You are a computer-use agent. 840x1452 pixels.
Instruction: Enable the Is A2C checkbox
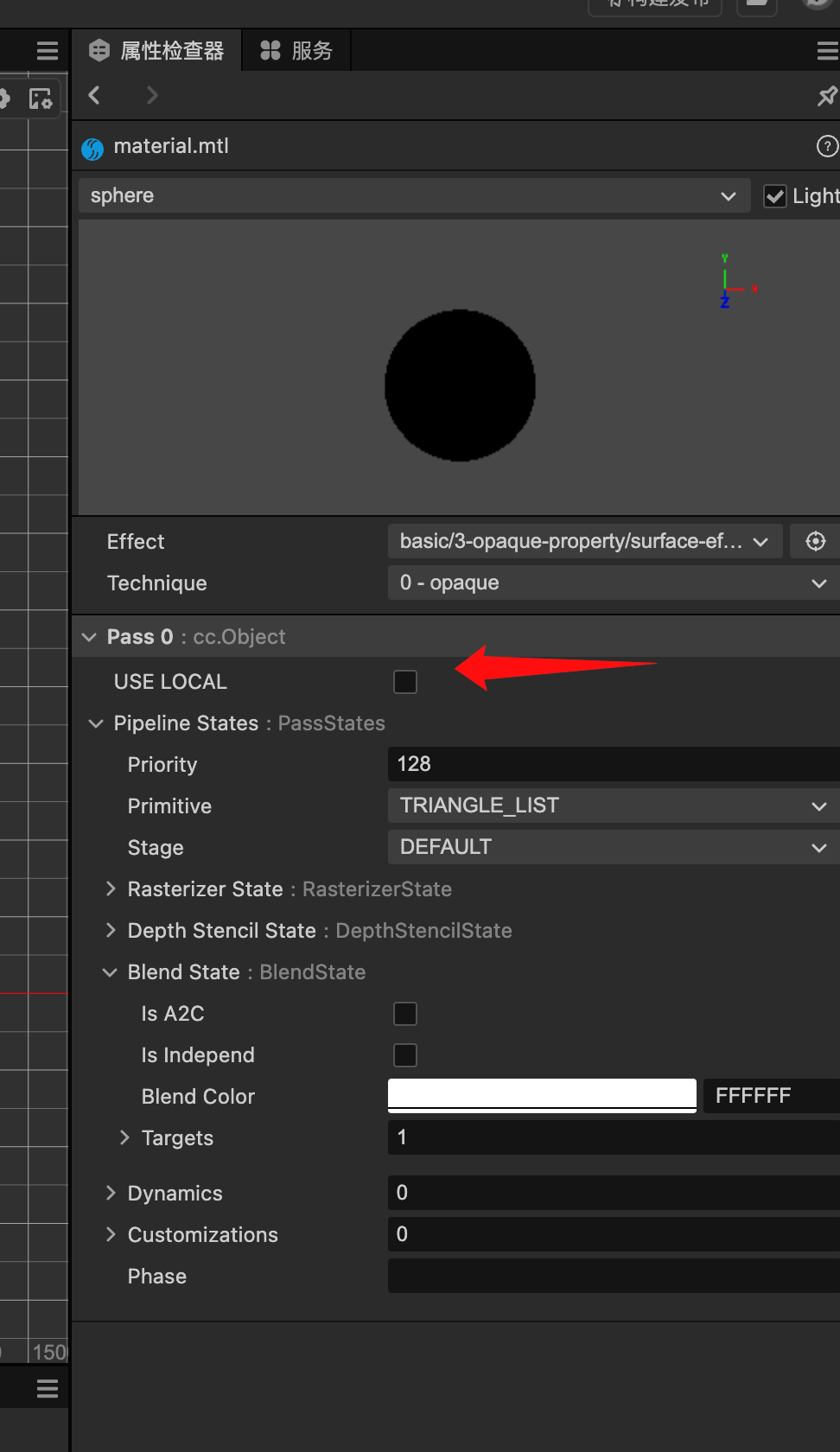click(405, 1014)
